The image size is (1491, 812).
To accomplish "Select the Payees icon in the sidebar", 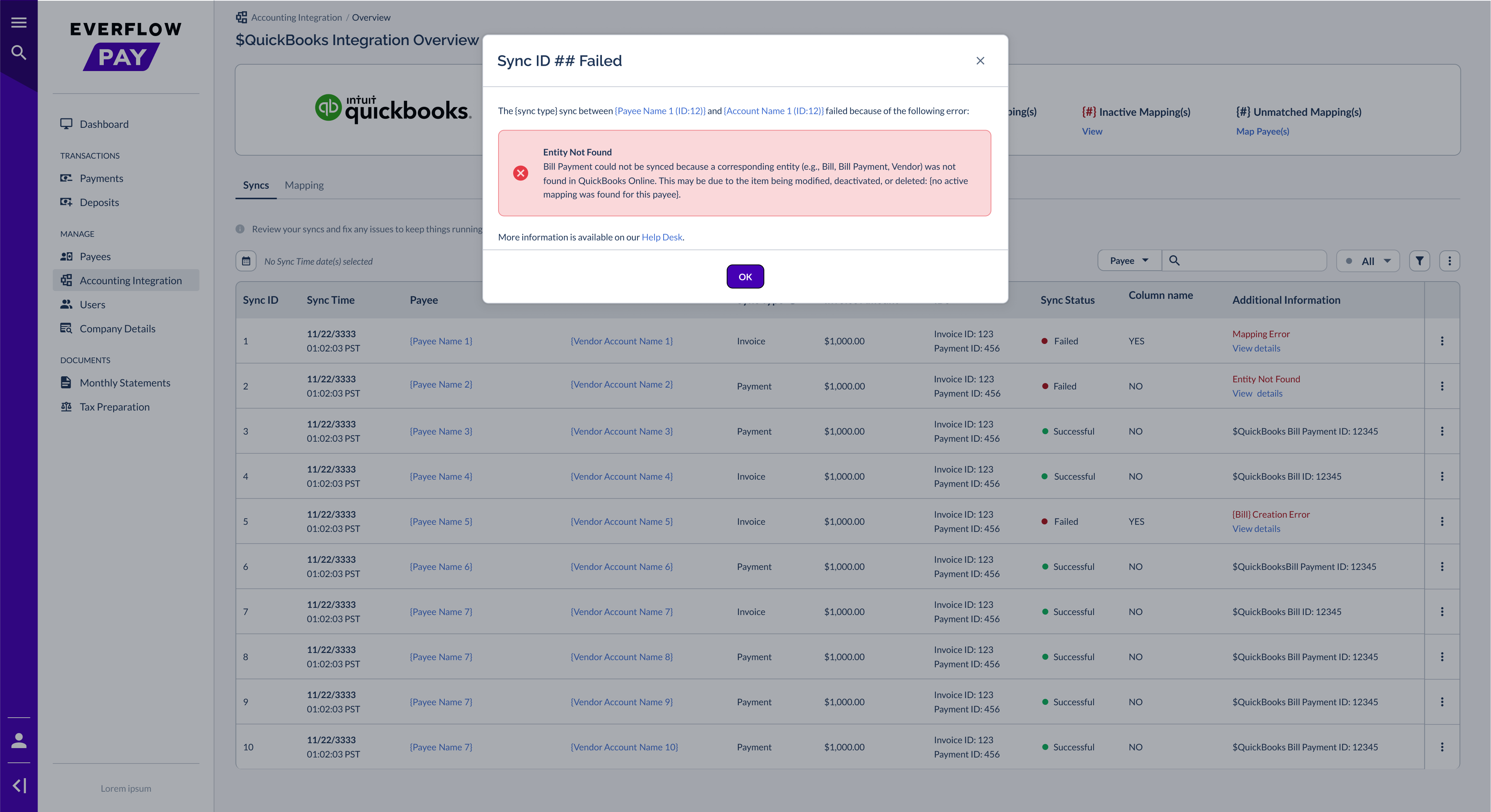I will pyautogui.click(x=67, y=256).
